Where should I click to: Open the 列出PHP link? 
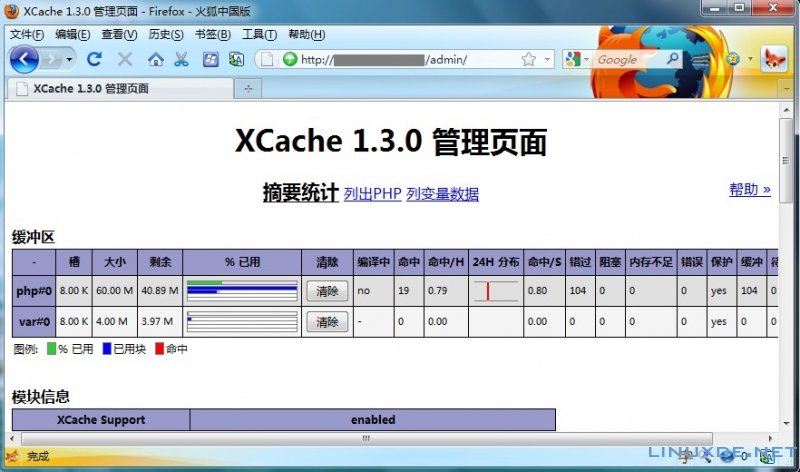point(372,194)
